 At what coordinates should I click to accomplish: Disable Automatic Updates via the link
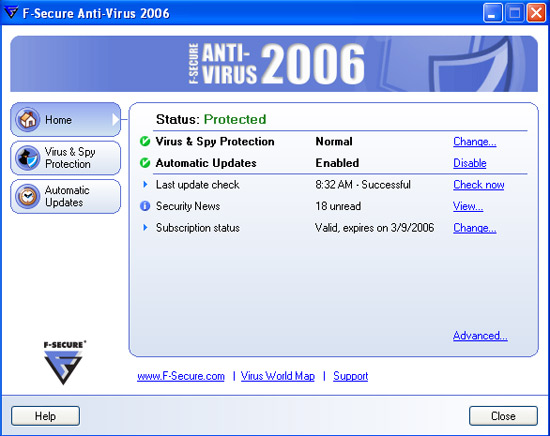coord(470,163)
